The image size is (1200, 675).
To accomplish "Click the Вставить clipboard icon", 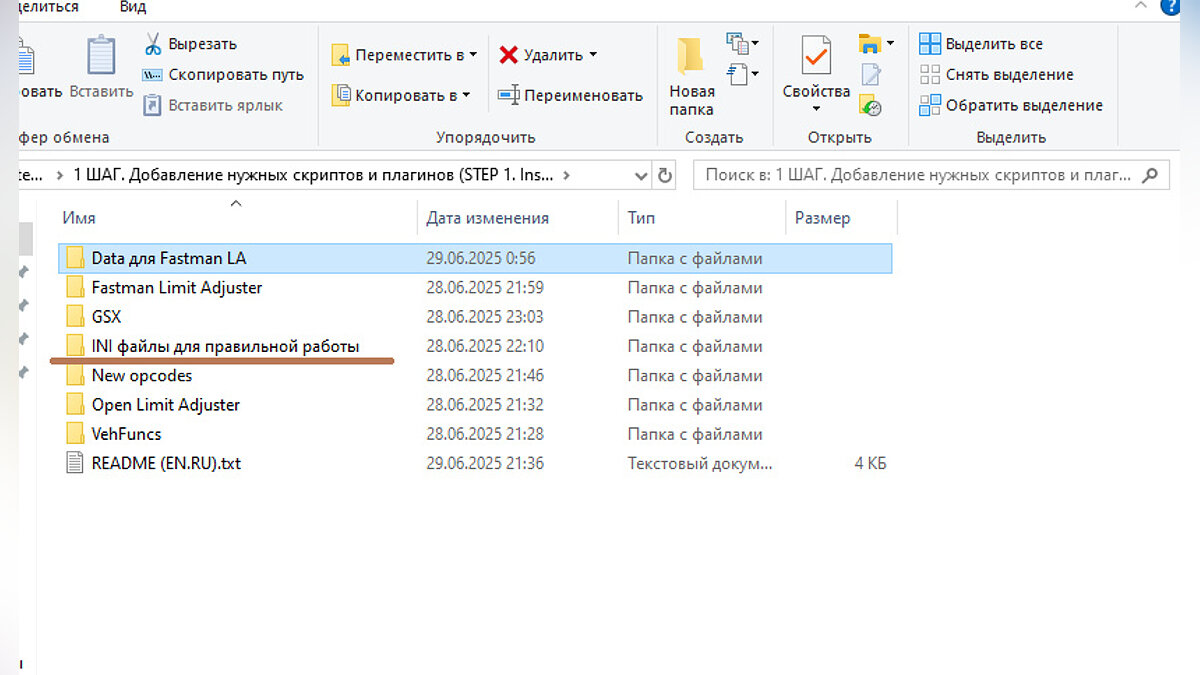I will (101, 56).
